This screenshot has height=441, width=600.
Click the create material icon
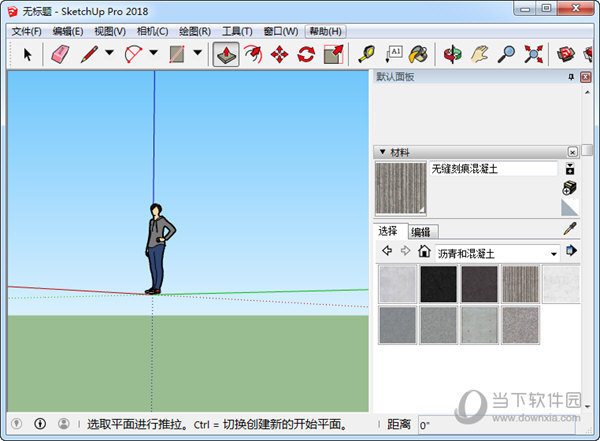570,188
